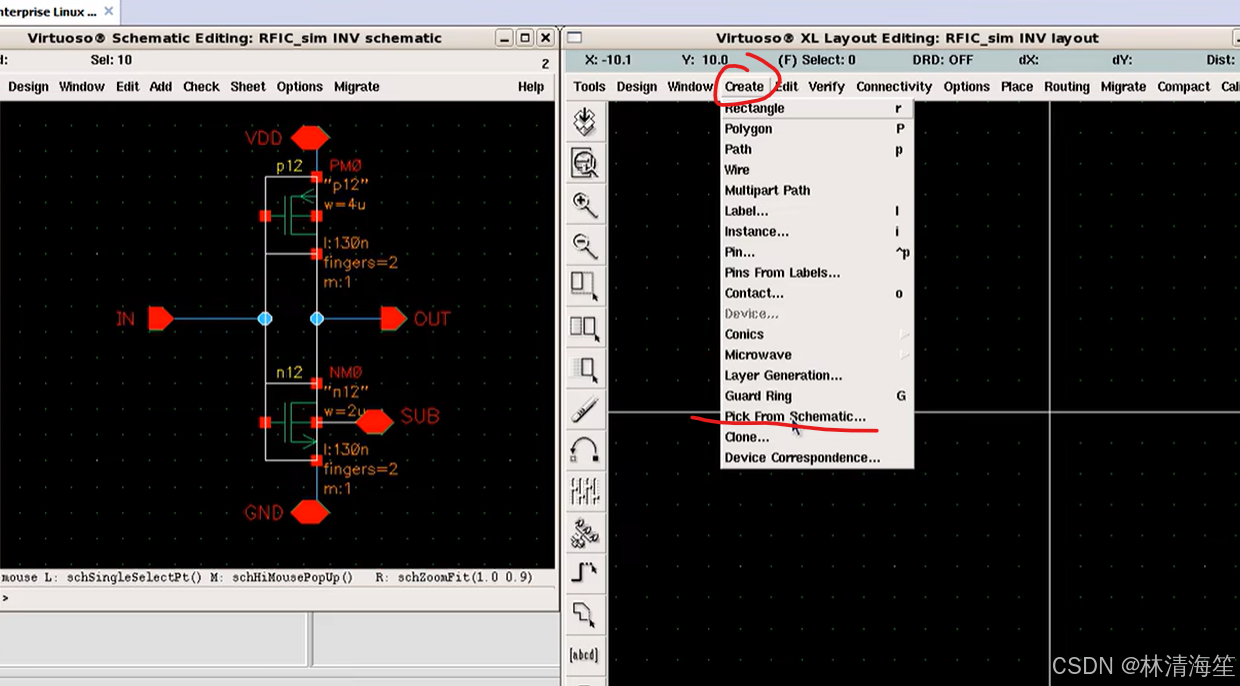Open the Connectivity menu in layout window
This screenshot has height=686, width=1240.
[894, 86]
